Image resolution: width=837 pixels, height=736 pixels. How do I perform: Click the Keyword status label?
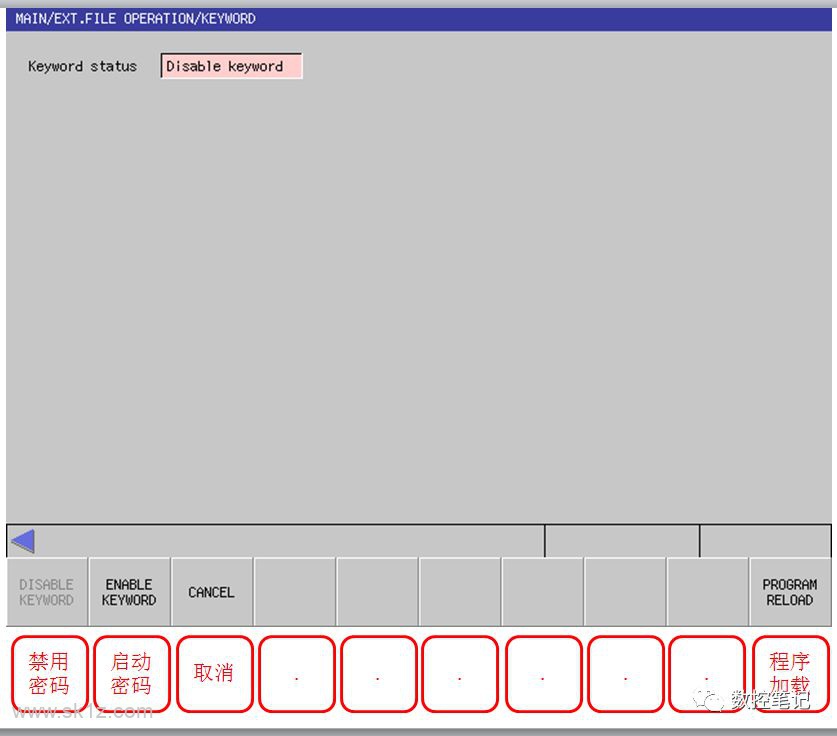[82, 66]
